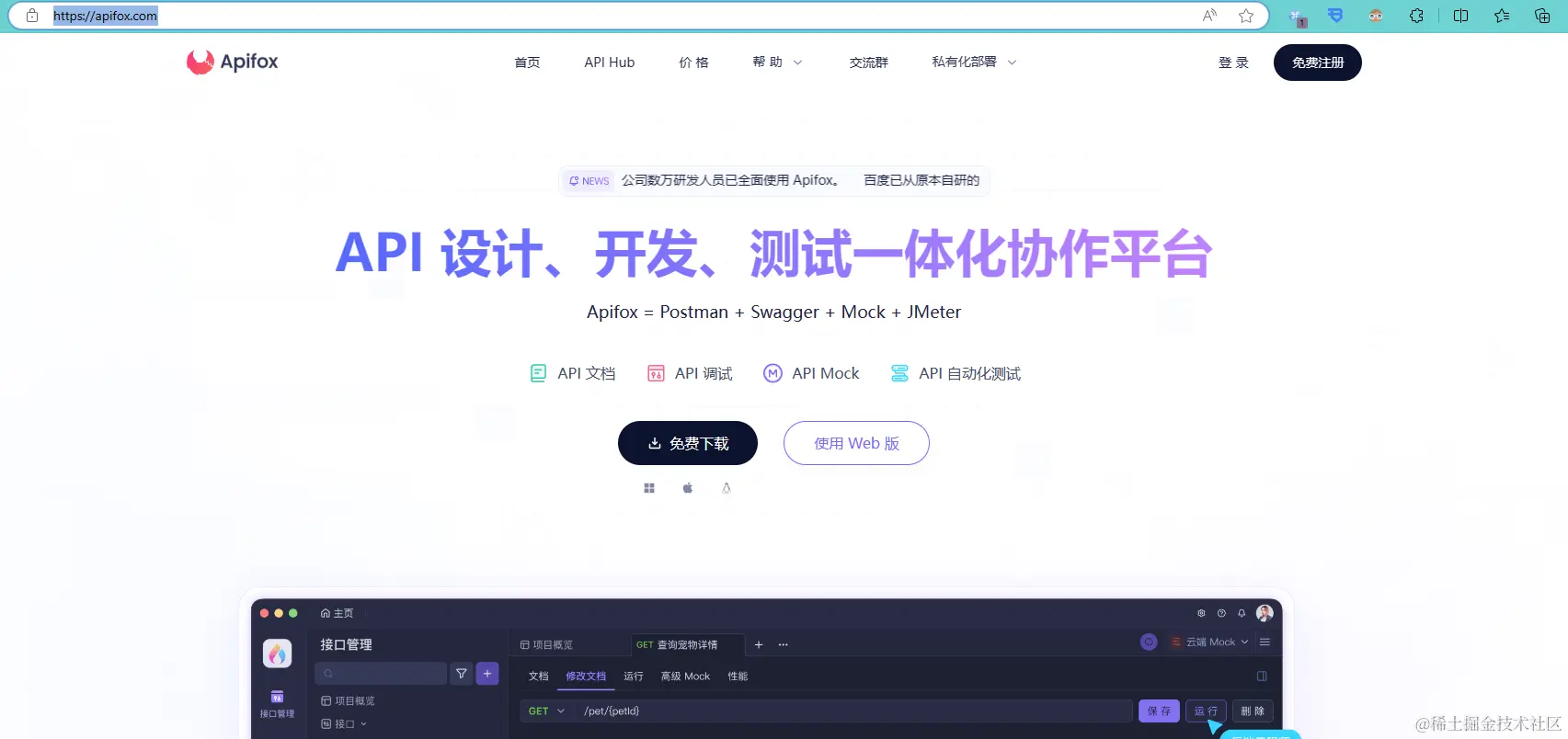
Task: Toggle the split screen icon
Action: [1460, 16]
